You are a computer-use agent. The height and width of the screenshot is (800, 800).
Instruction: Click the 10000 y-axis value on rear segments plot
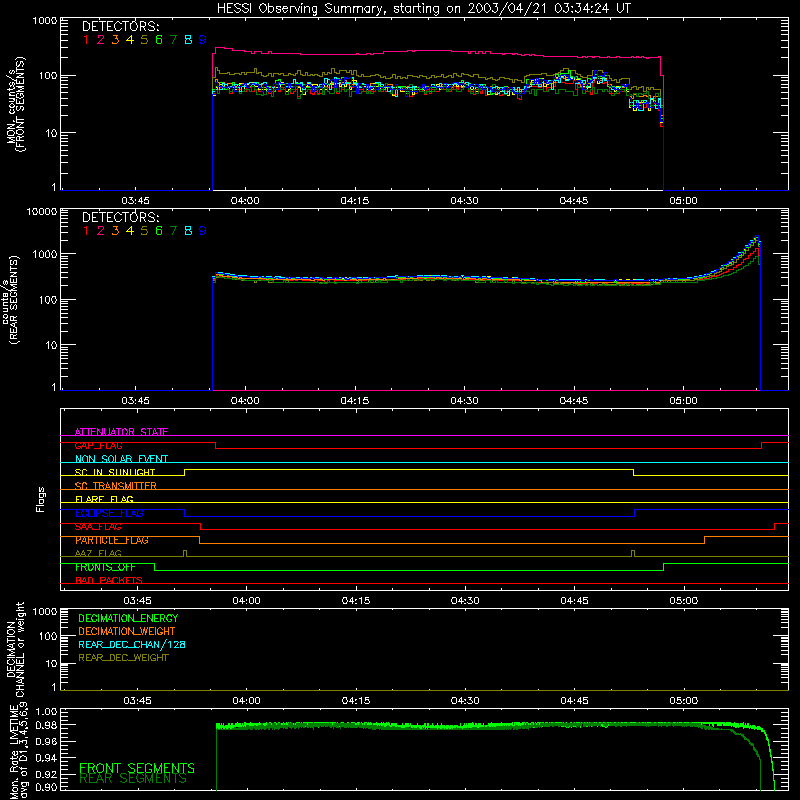(x=42, y=211)
